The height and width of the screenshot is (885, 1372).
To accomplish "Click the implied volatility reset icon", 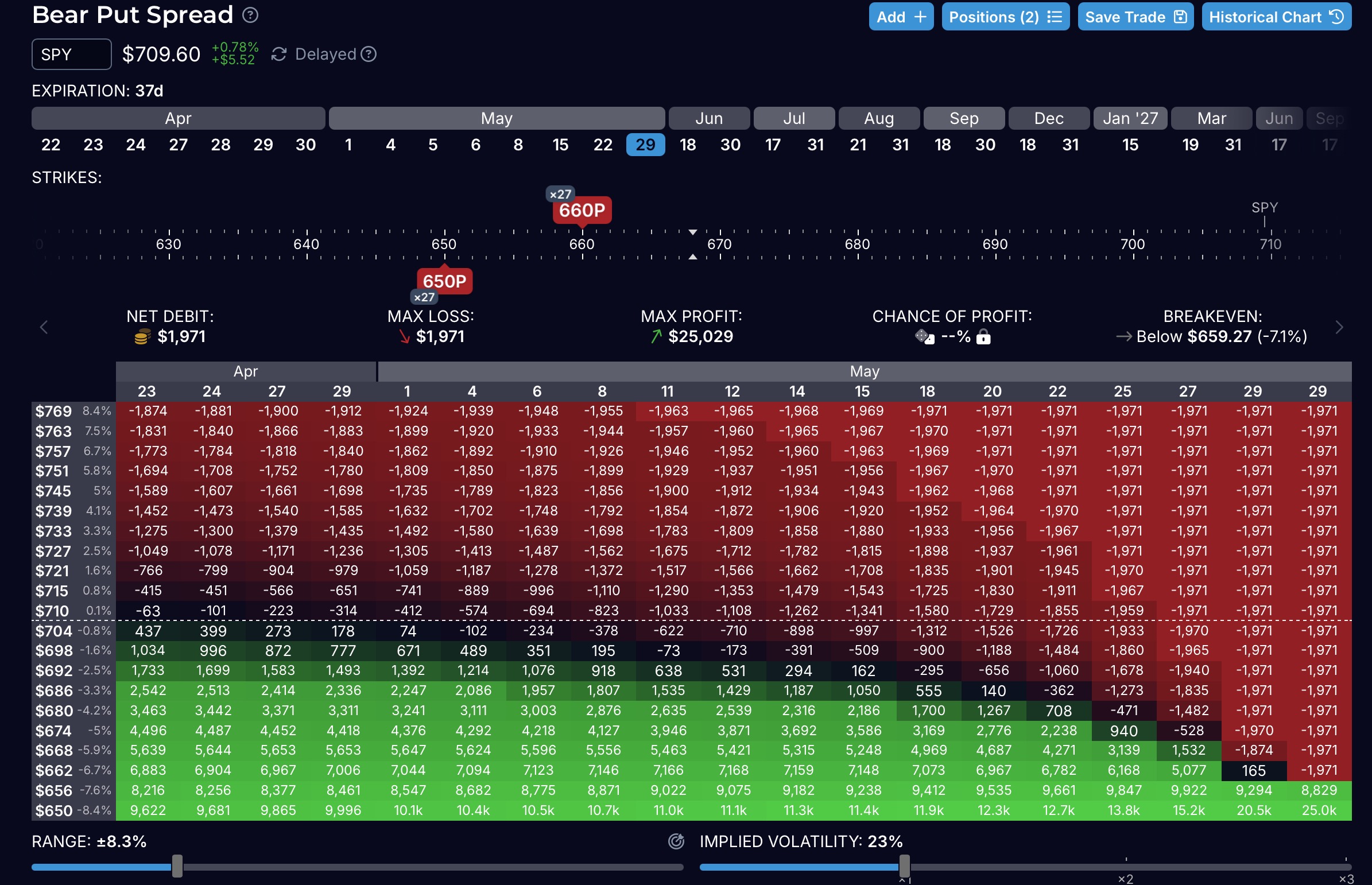I will coord(676,841).
